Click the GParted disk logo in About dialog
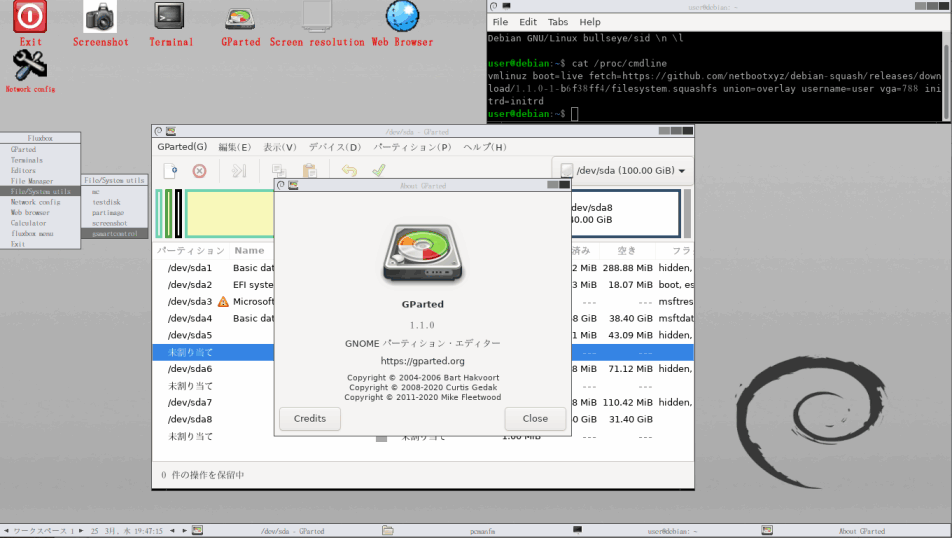This screenshot has height=538, width=952. tap(423, 254)
